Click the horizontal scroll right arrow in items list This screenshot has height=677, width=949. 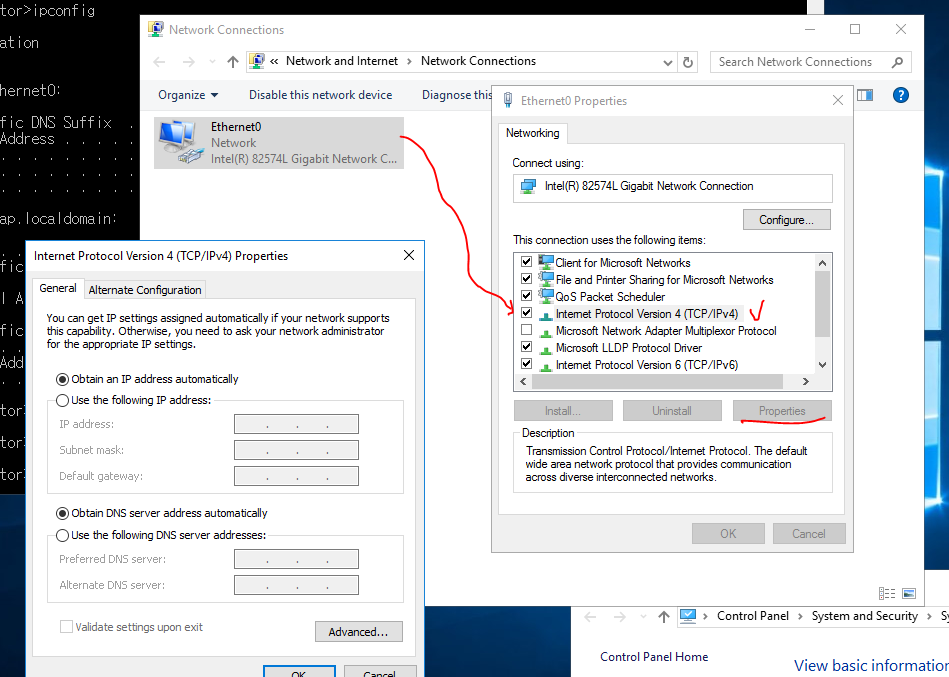coord(806,382)
